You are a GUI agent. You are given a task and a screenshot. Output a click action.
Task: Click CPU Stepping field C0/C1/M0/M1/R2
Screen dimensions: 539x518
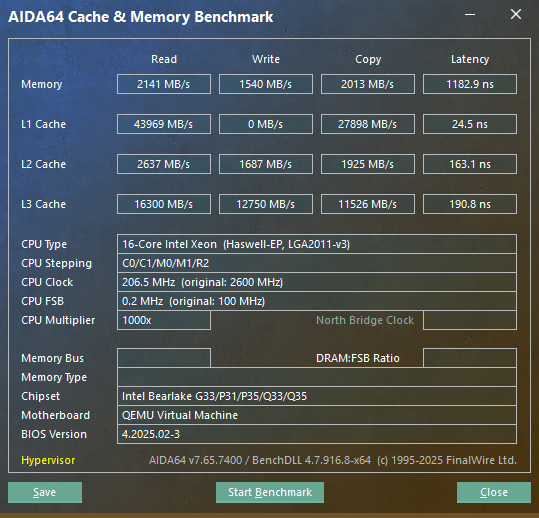pyautogui.click(x=317, y=263)
